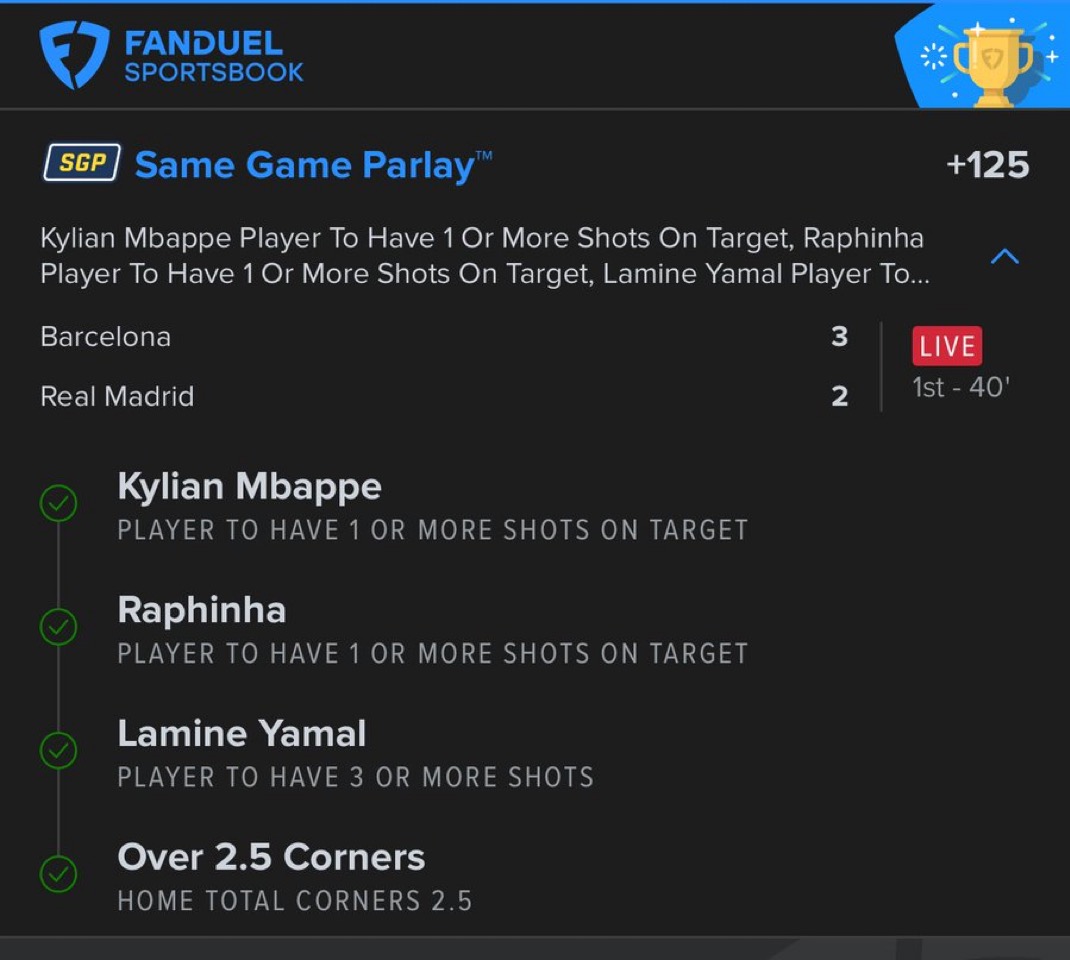This screenshot has width=1070, height=960.
Task: Click the SGP badge icon
Action: pos(82,163)
